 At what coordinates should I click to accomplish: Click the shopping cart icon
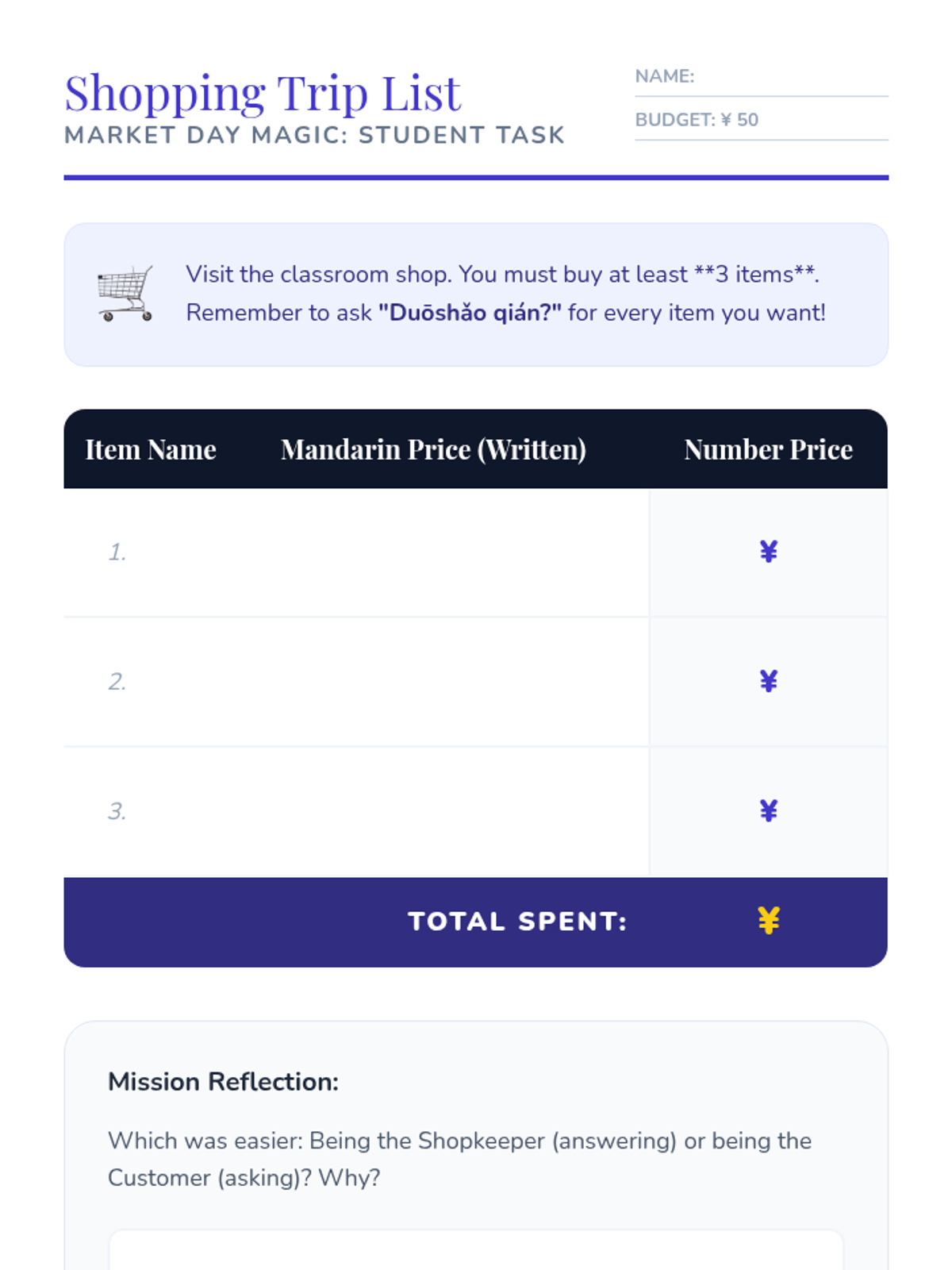pos(125,294)
